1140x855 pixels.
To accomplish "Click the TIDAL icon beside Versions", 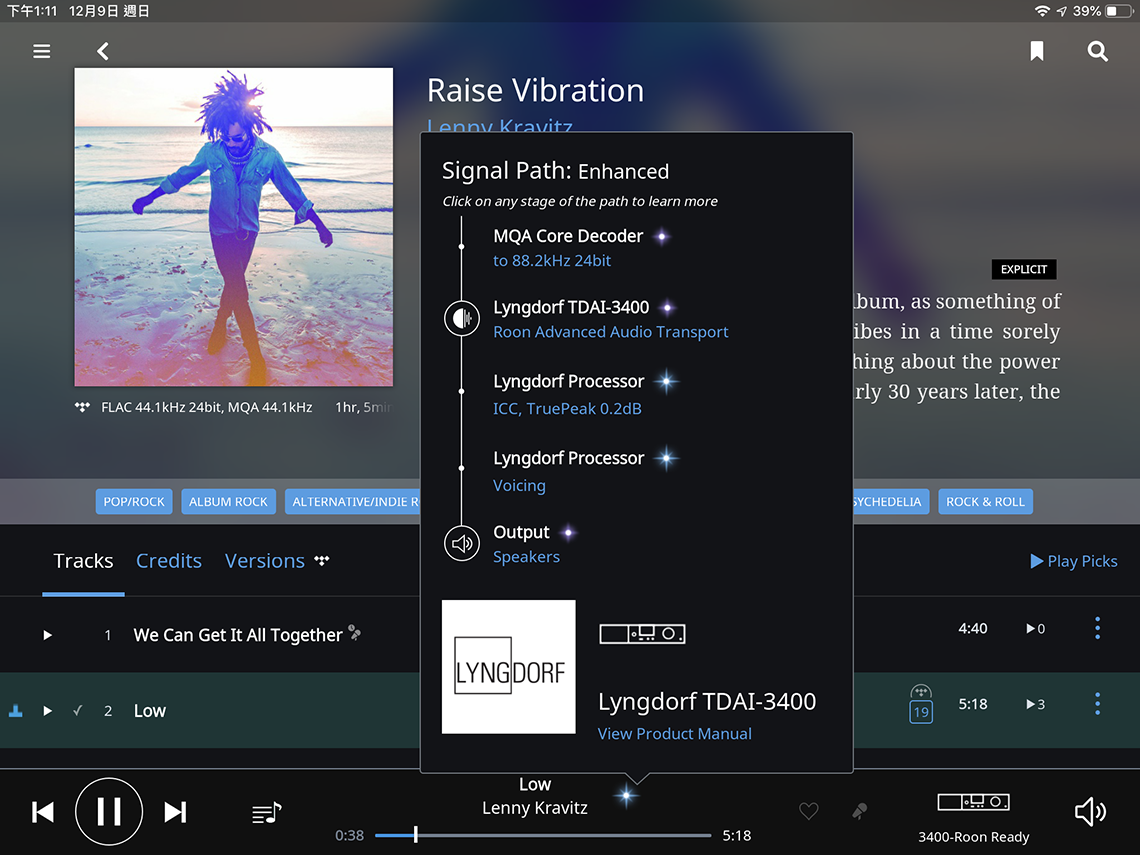I will pyautogui.click(x=322, y=561).
